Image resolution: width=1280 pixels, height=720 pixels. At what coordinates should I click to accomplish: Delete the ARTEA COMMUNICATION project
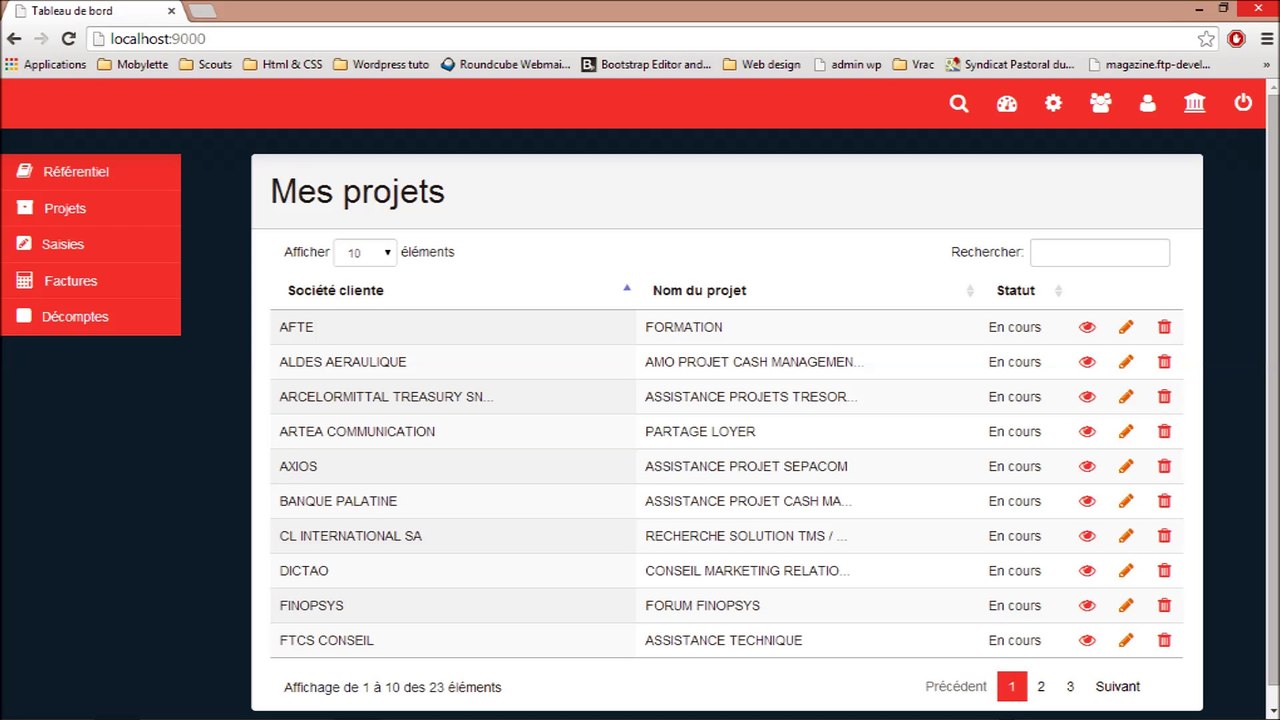tap(1164, 432)
